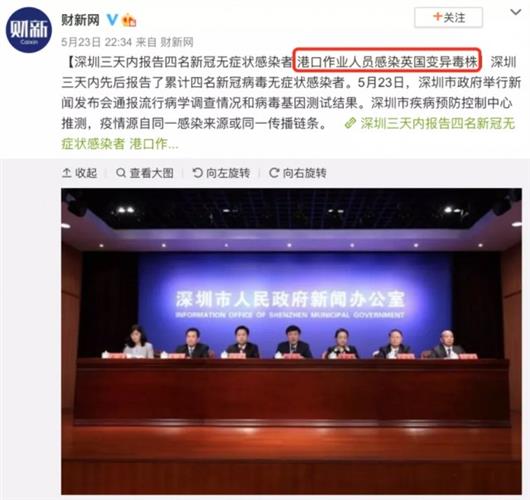Click the red-highlighted headline 港口作业人员感染英国变异毒株

[x=387, y=62]
